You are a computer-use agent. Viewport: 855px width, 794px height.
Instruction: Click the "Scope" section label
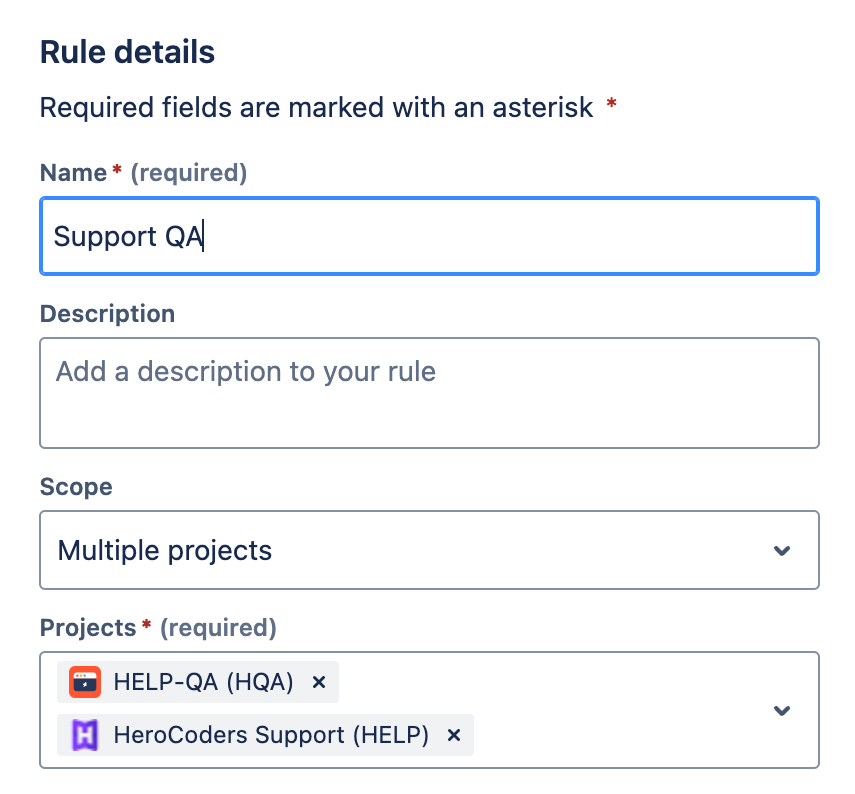click(76, 487)
